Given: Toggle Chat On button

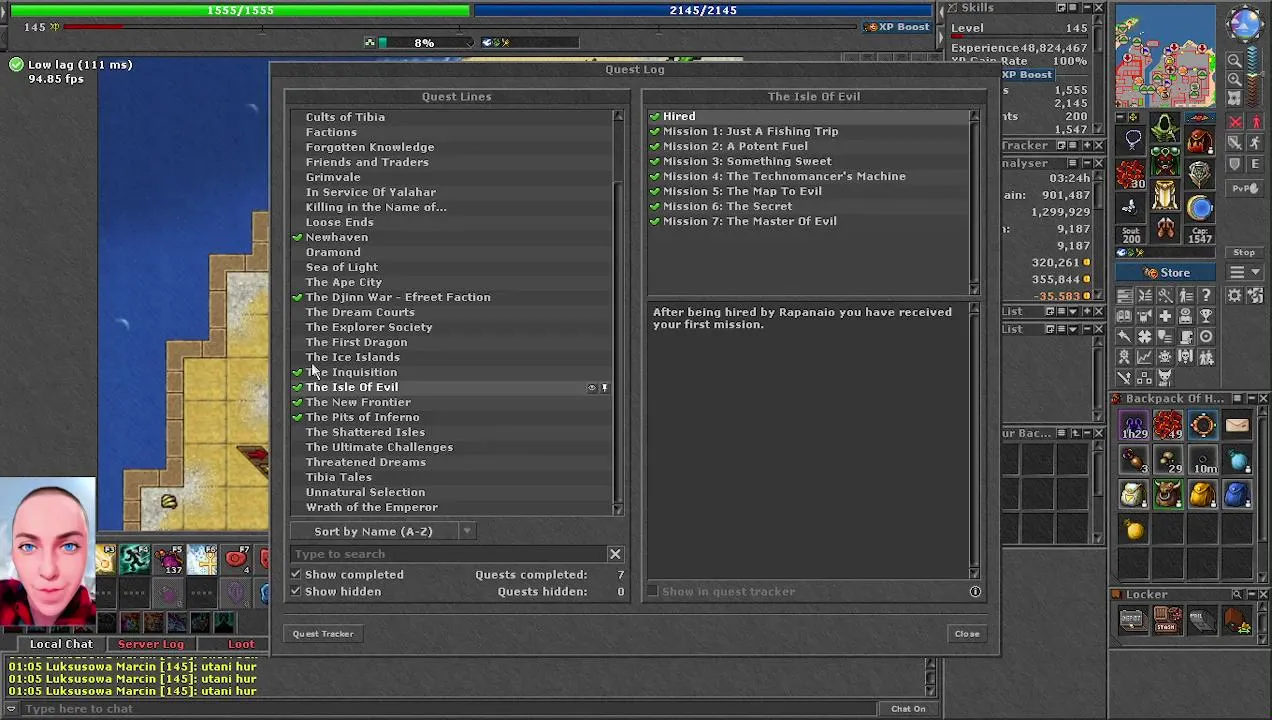Looking at the screenshot, I should (x=908, y=709).
